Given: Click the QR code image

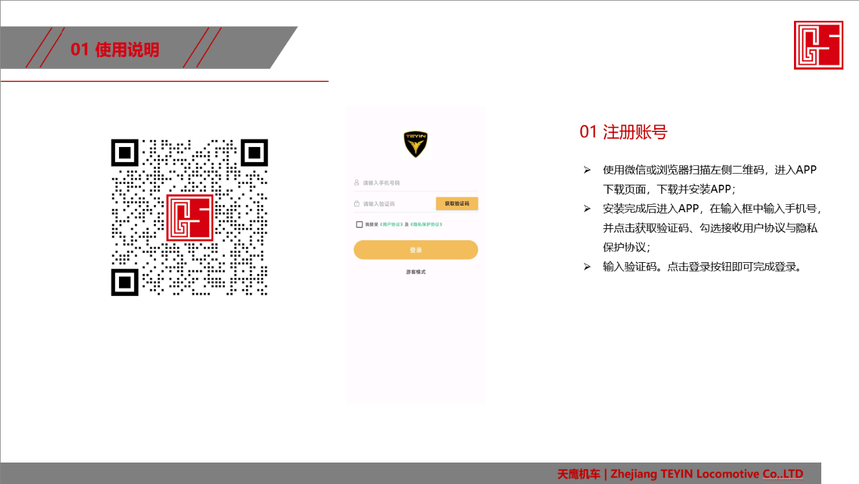Looking at the screenshot, I should [190, 218].
